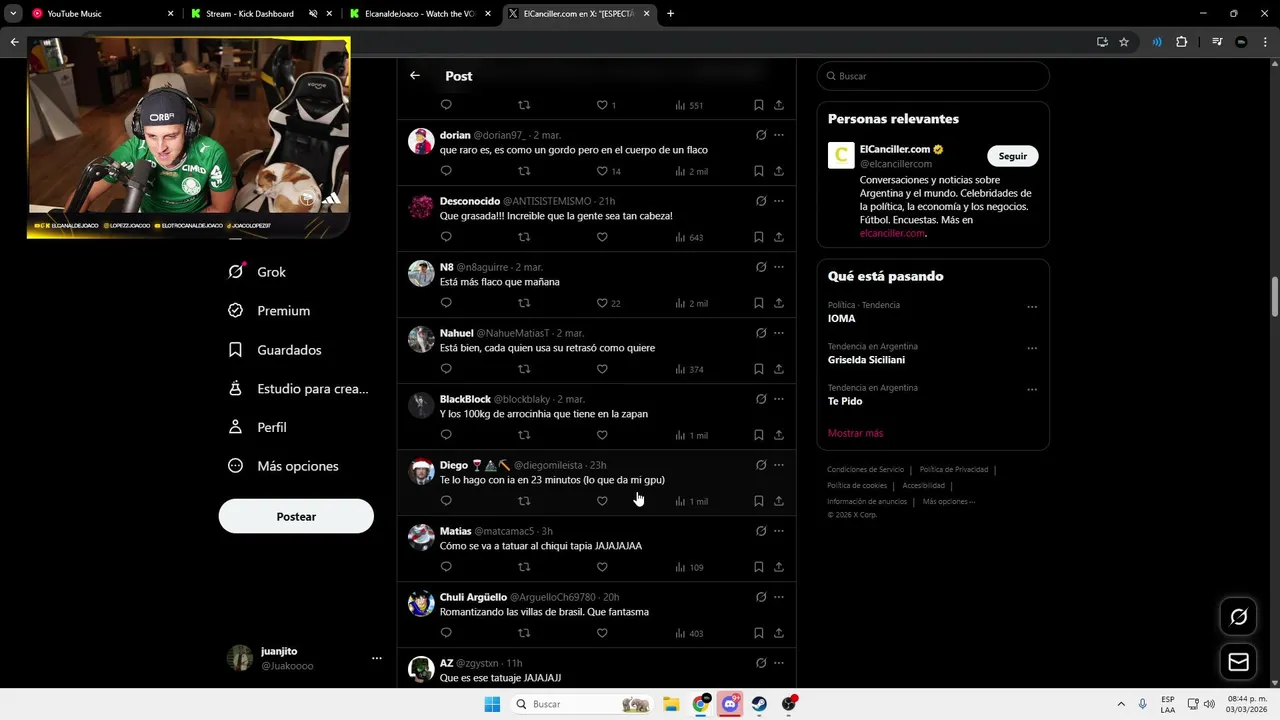The image size is (1280, 720).
Task: Open more options on dorian's tweet
Action: tap(779, 135)
